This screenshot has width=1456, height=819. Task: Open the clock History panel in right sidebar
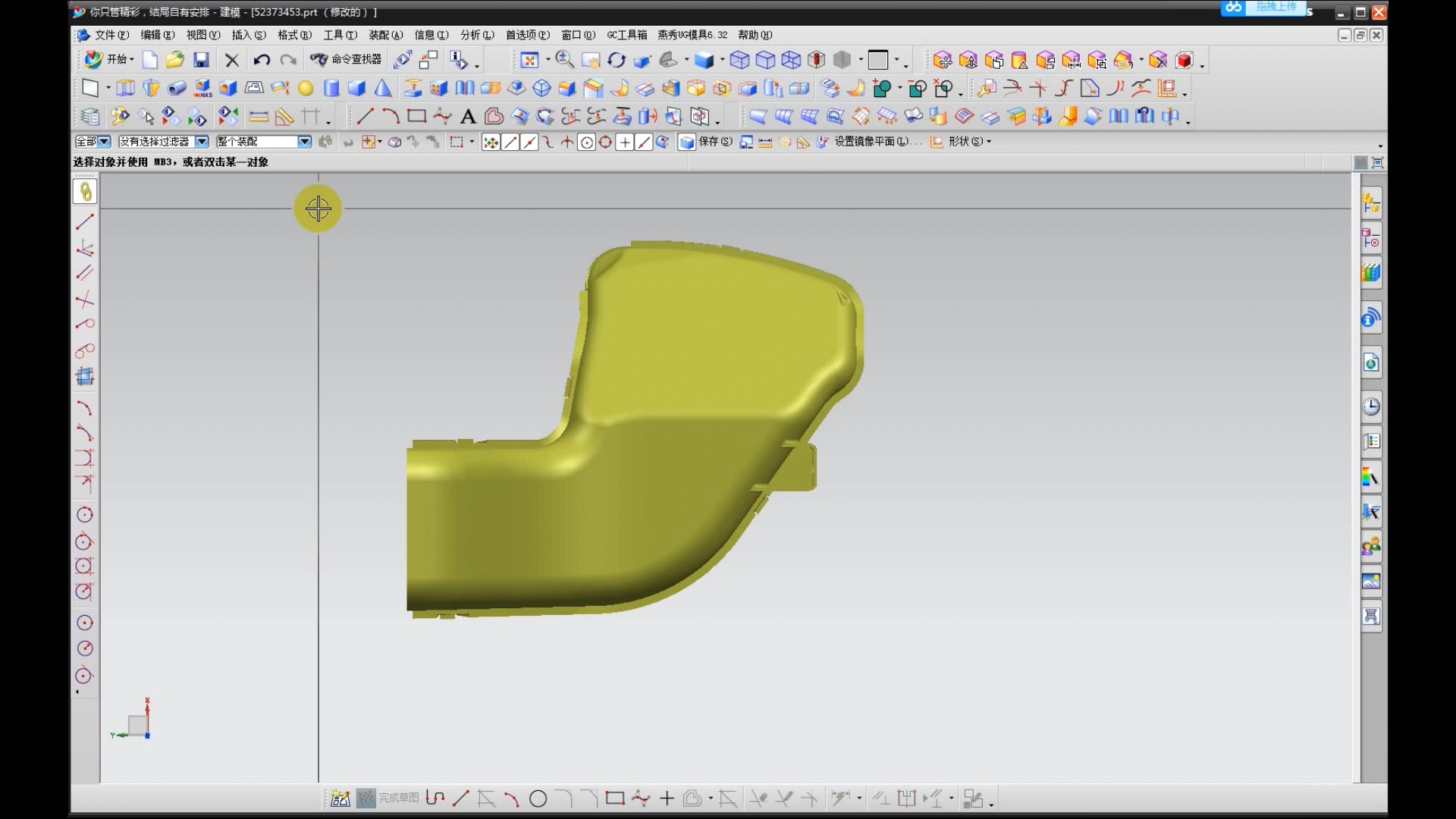pos(1370,407)
